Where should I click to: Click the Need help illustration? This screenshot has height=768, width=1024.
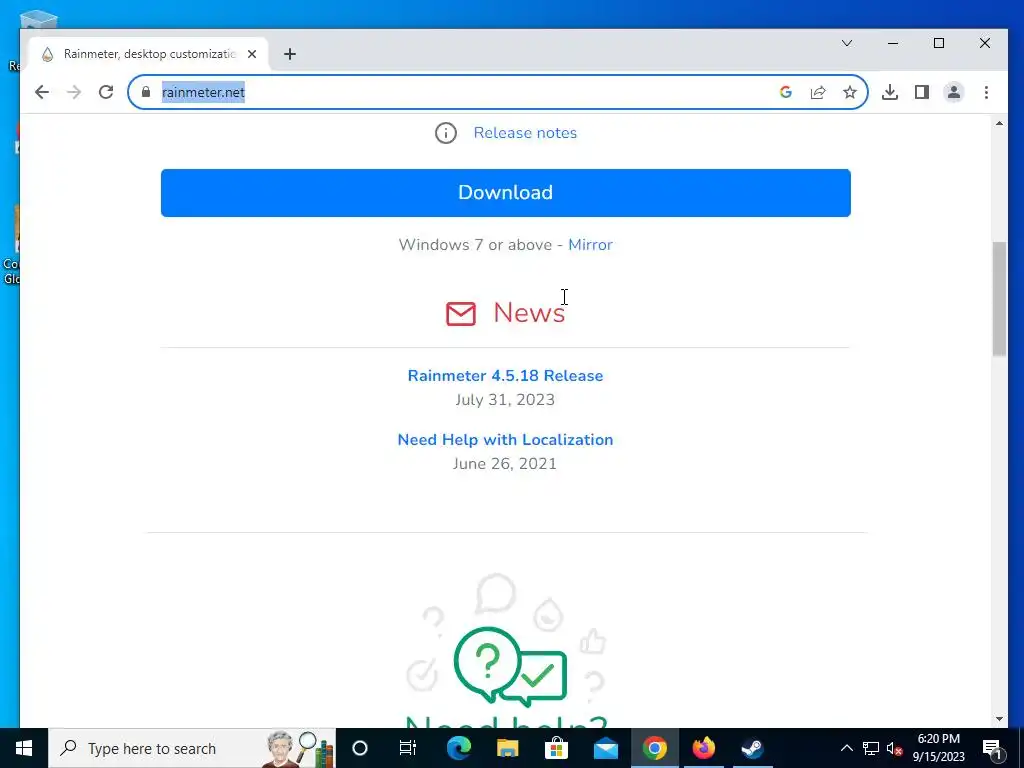[506, 641]
